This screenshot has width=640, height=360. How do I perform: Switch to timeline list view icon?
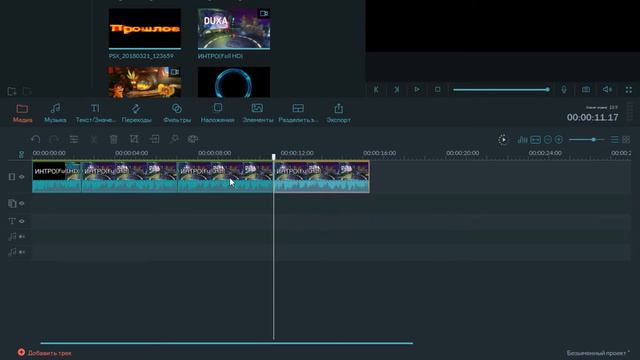tap(614, 140)
